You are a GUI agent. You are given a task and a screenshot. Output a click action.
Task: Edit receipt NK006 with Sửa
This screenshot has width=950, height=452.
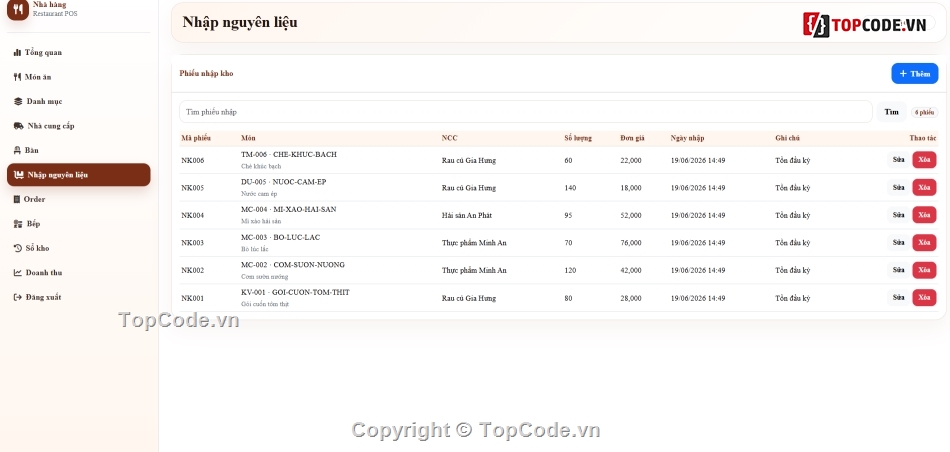click(899, 160)
